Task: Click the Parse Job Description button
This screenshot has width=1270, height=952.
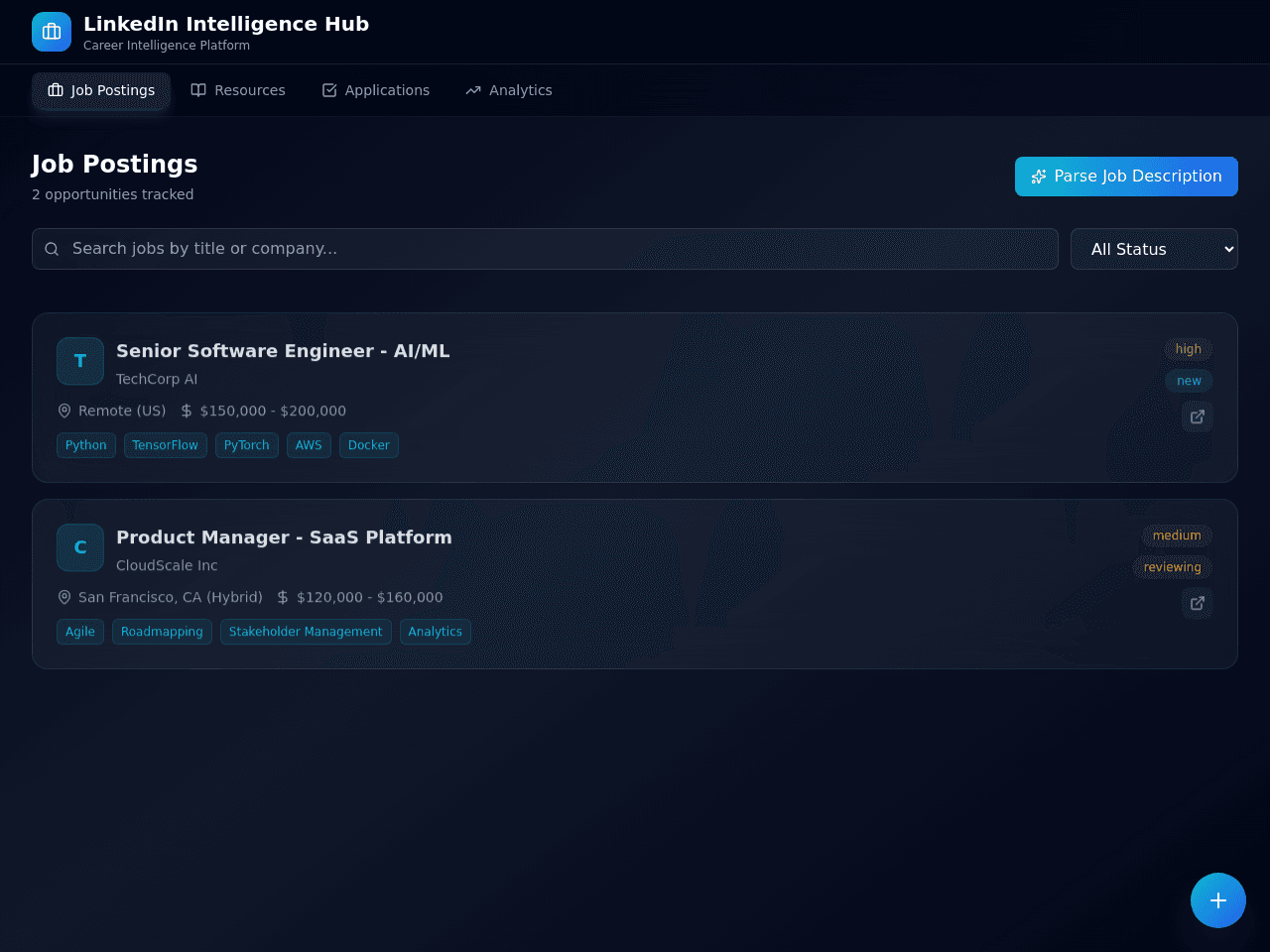Action: [x=1126, y=177]
